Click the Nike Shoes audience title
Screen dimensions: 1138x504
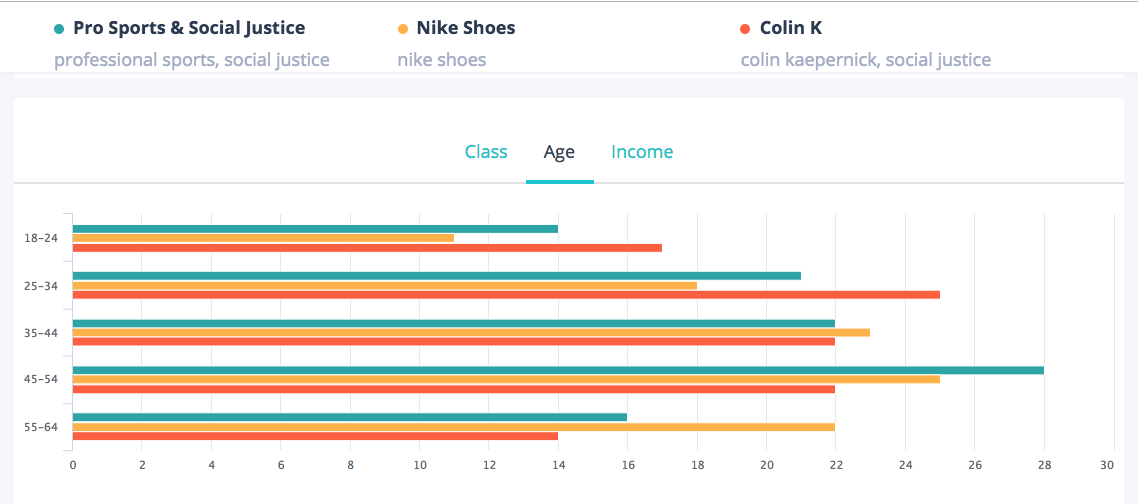click(466, 28)
